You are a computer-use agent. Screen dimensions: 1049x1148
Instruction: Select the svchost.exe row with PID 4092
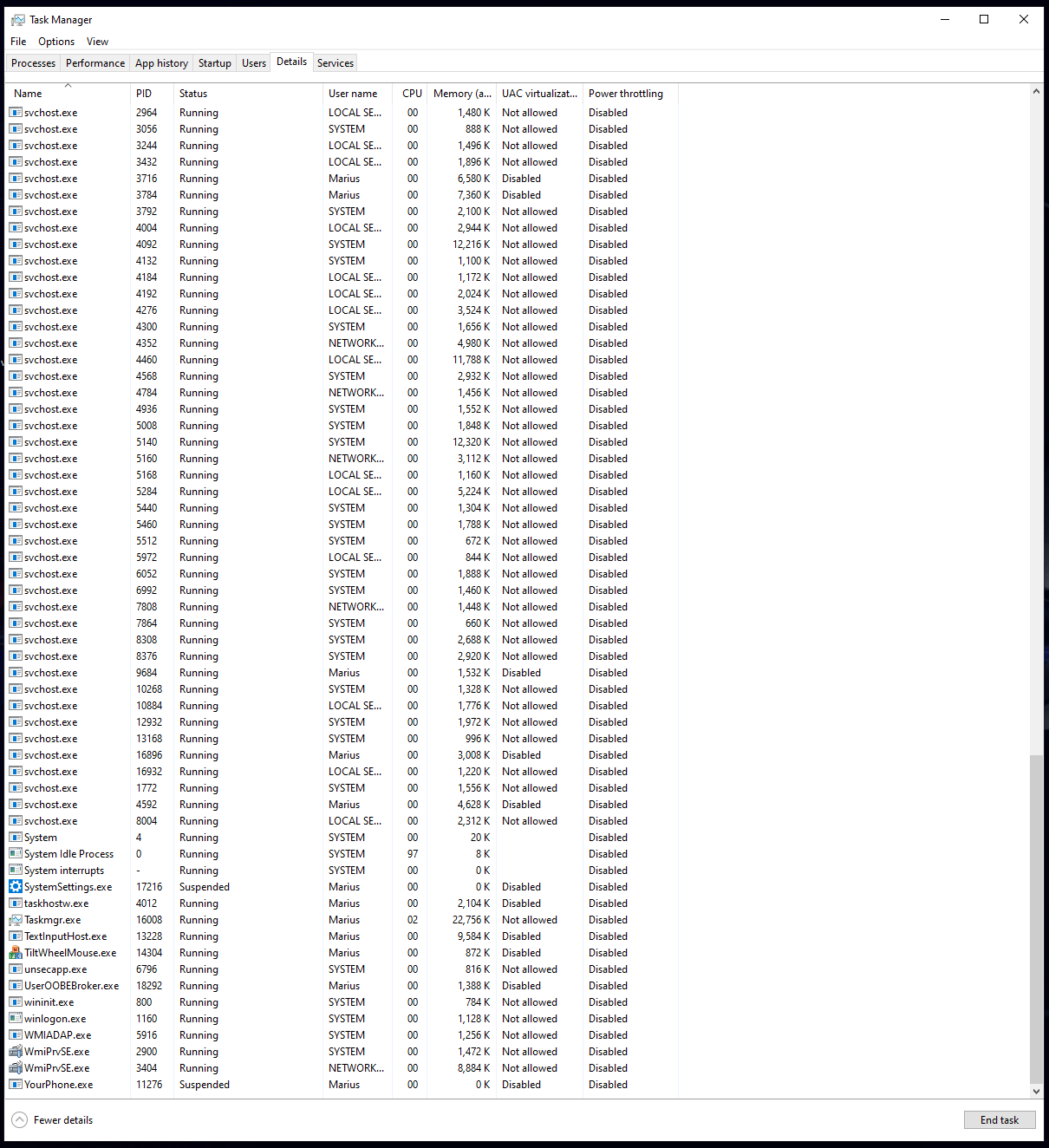coord(342,245)
